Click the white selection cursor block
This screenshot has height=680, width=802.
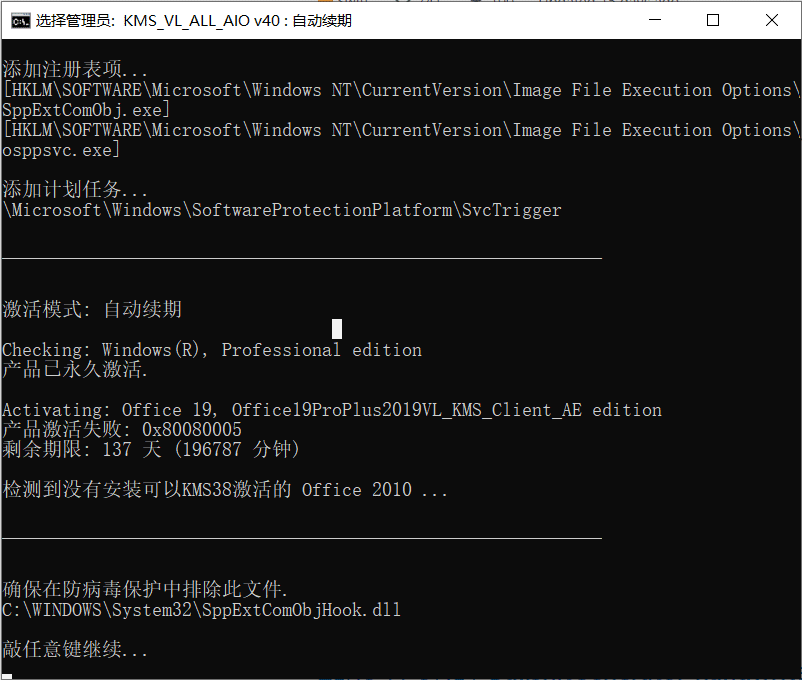click(x=337, y=329)
